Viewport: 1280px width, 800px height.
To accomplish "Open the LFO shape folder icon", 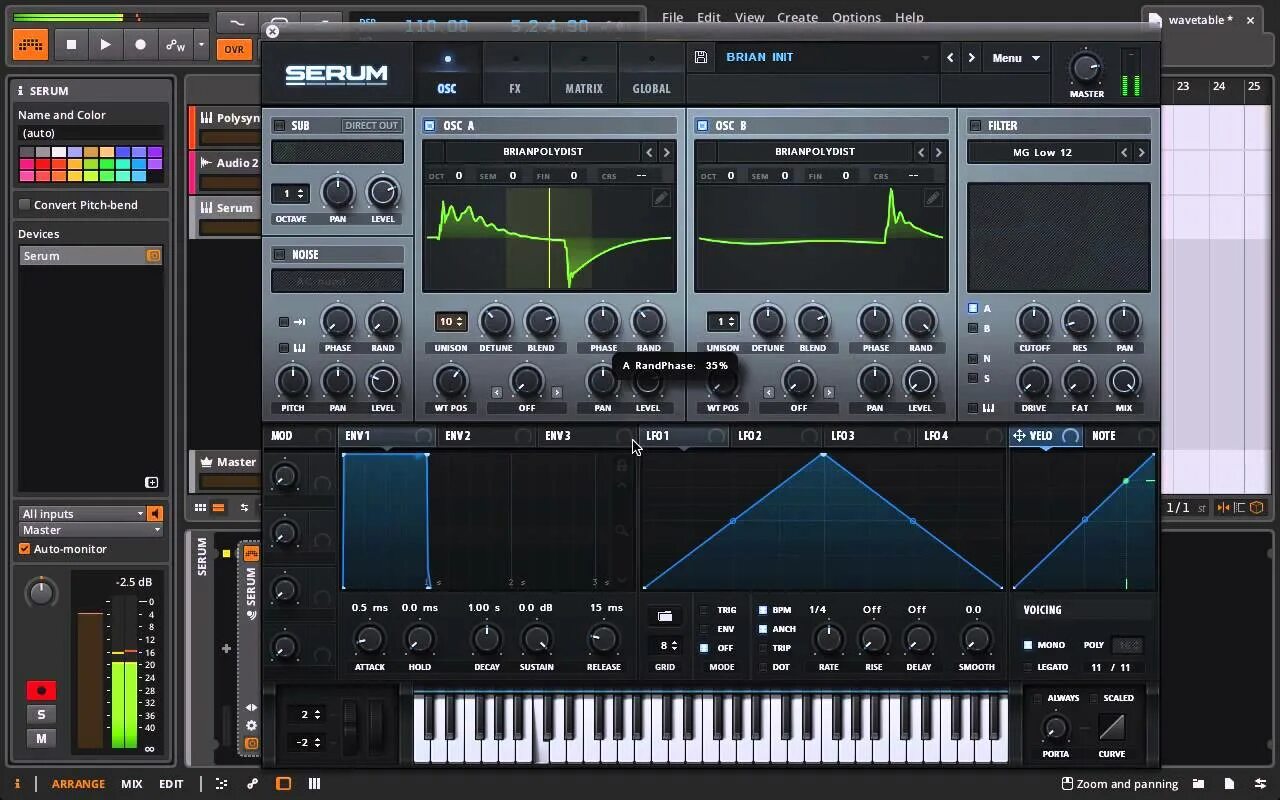I will [x=664, y=616].
